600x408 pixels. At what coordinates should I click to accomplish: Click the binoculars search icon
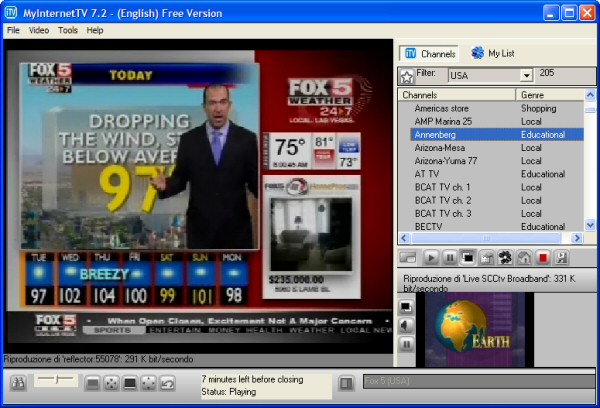tap(18, 383)
